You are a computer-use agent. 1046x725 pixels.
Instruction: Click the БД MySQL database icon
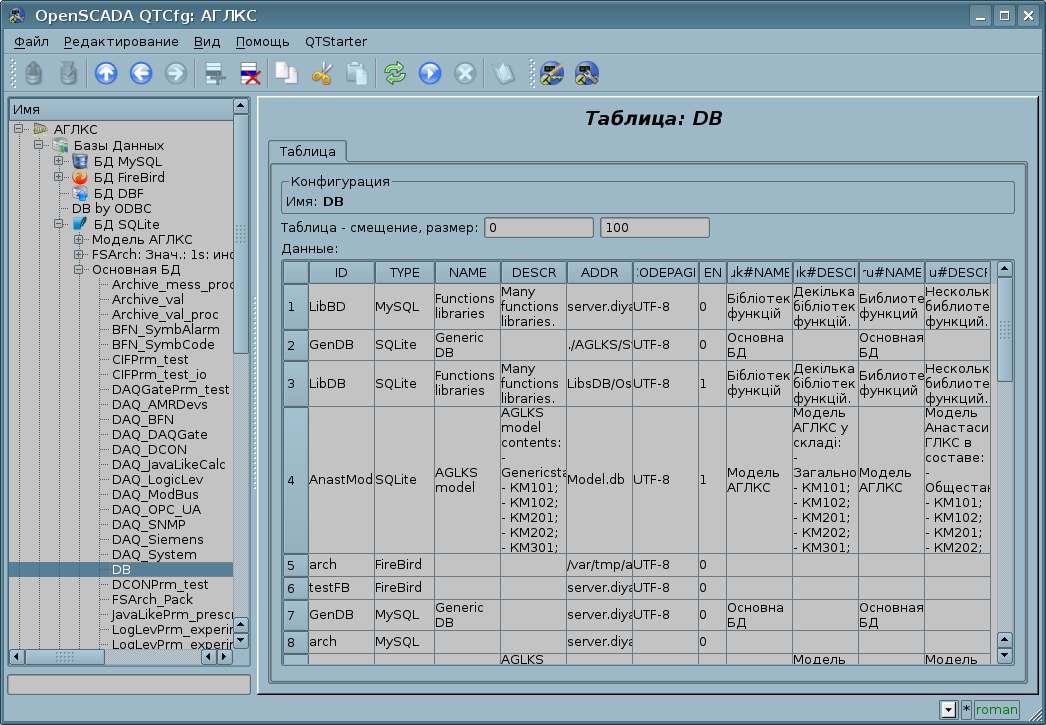click(80, 161)
